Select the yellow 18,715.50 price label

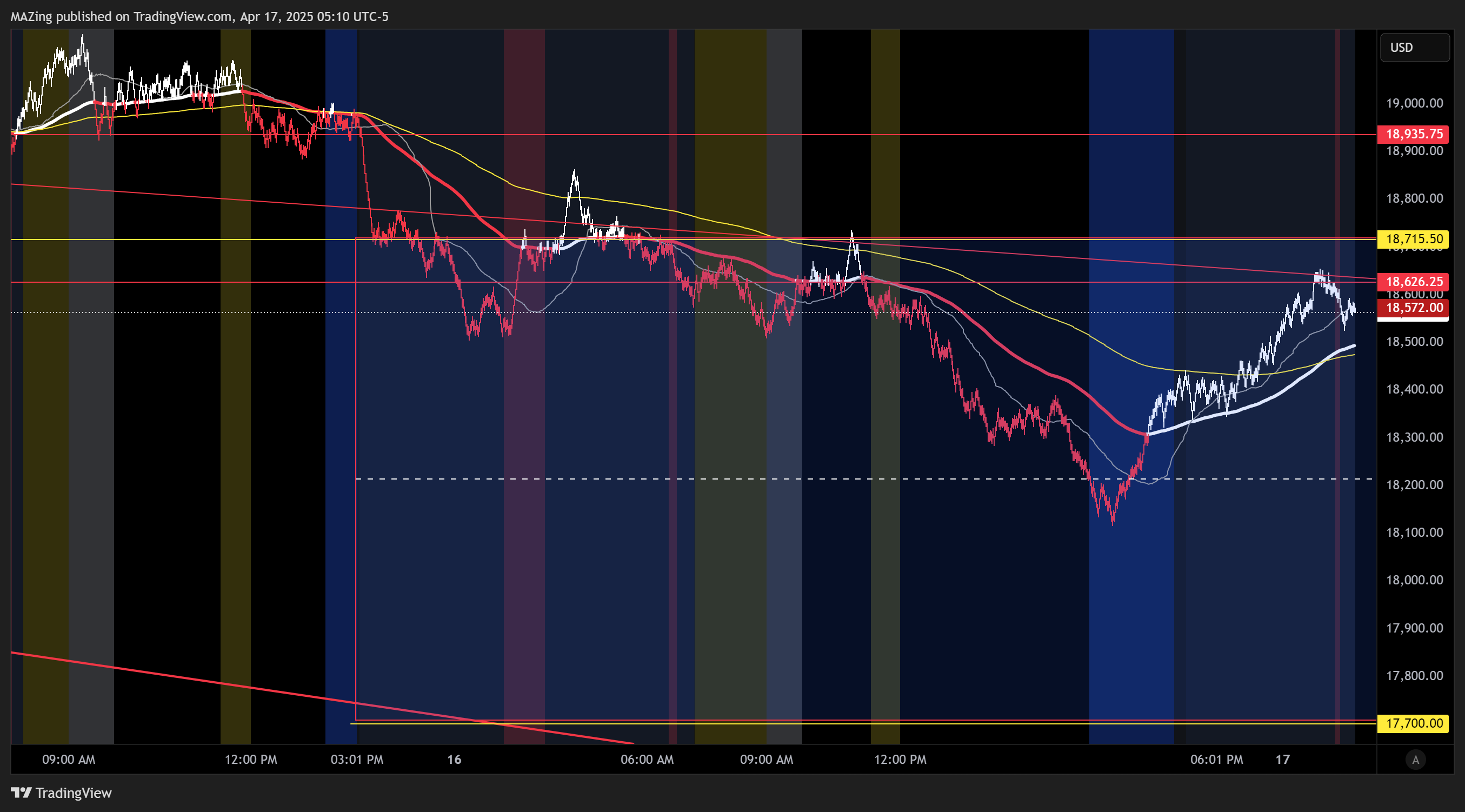tap(1413, 239)
